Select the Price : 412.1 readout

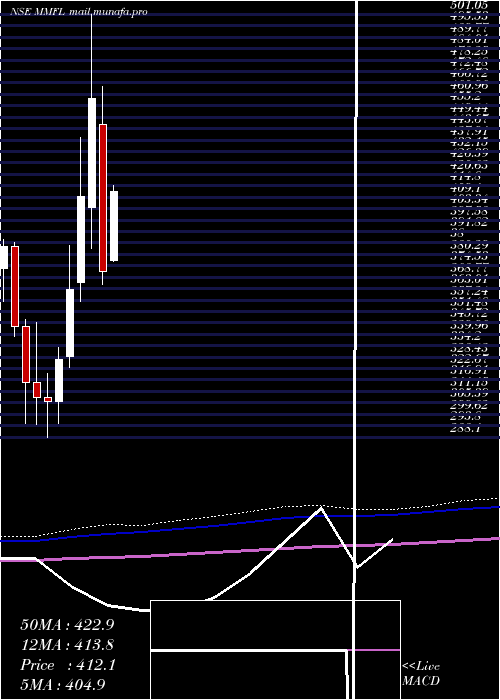[68, 666]
